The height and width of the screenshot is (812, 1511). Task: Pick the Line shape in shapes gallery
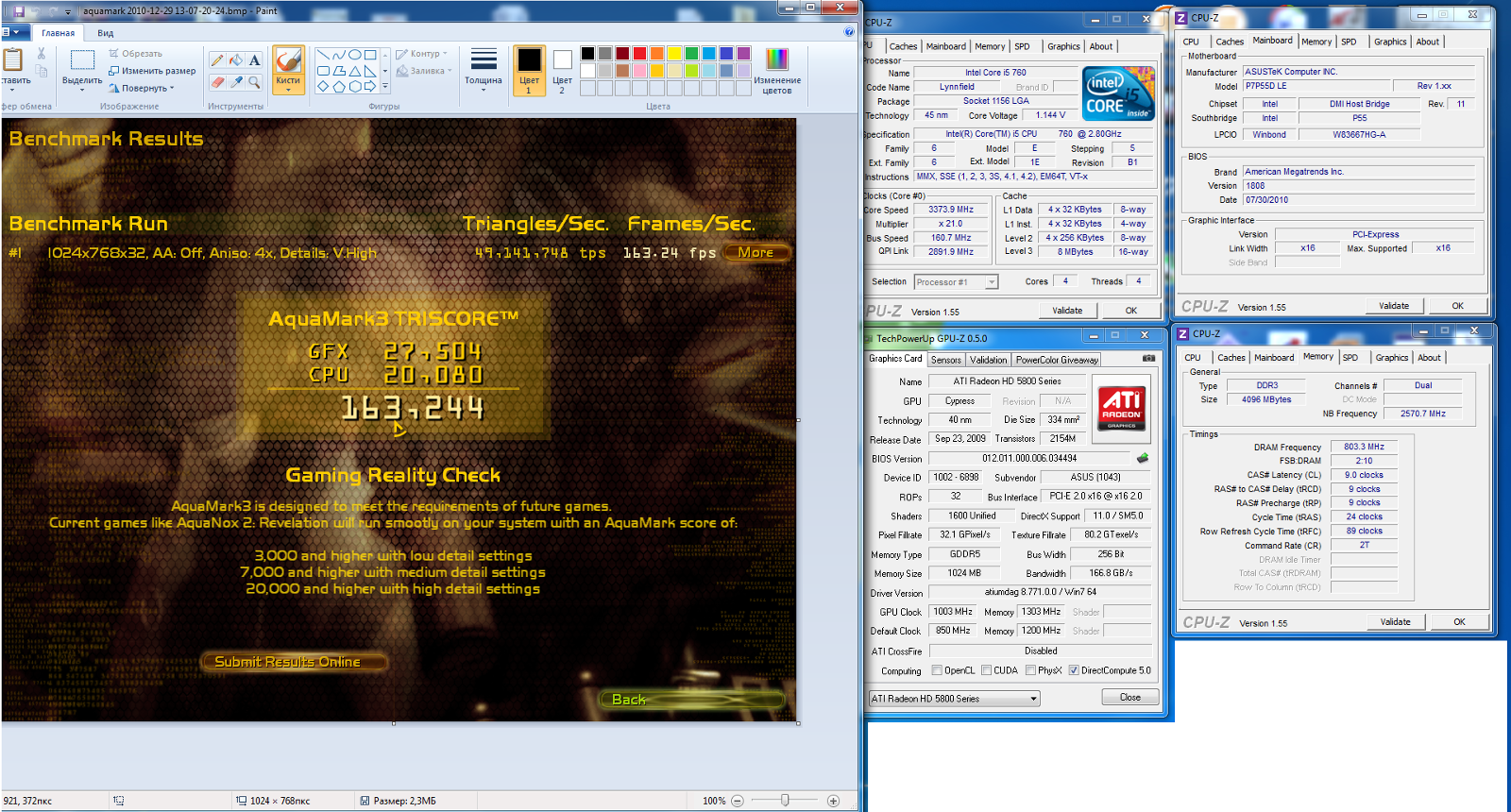(x=323, y=54)
